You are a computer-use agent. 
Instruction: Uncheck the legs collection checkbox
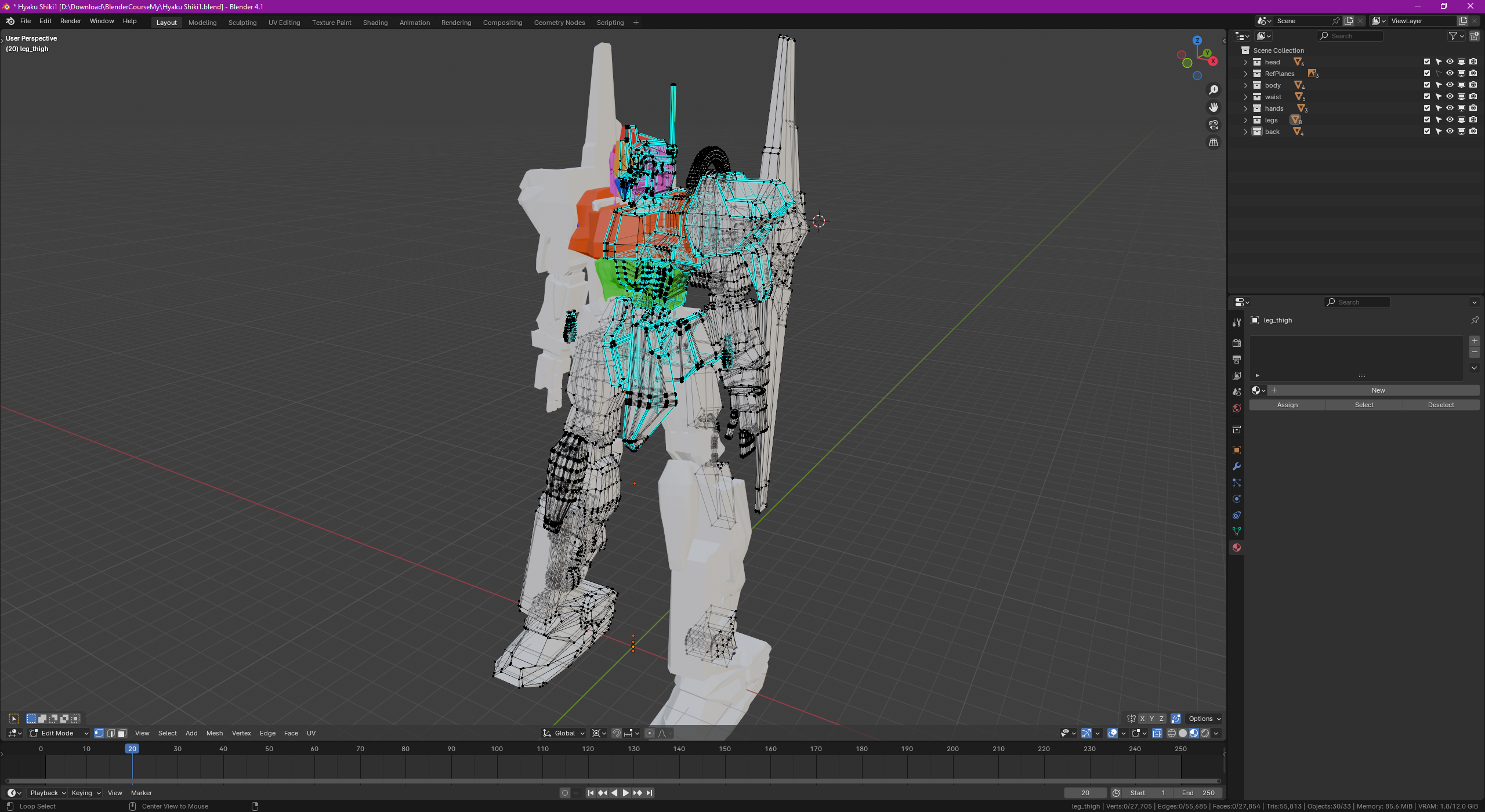[x=1426, y=120]
